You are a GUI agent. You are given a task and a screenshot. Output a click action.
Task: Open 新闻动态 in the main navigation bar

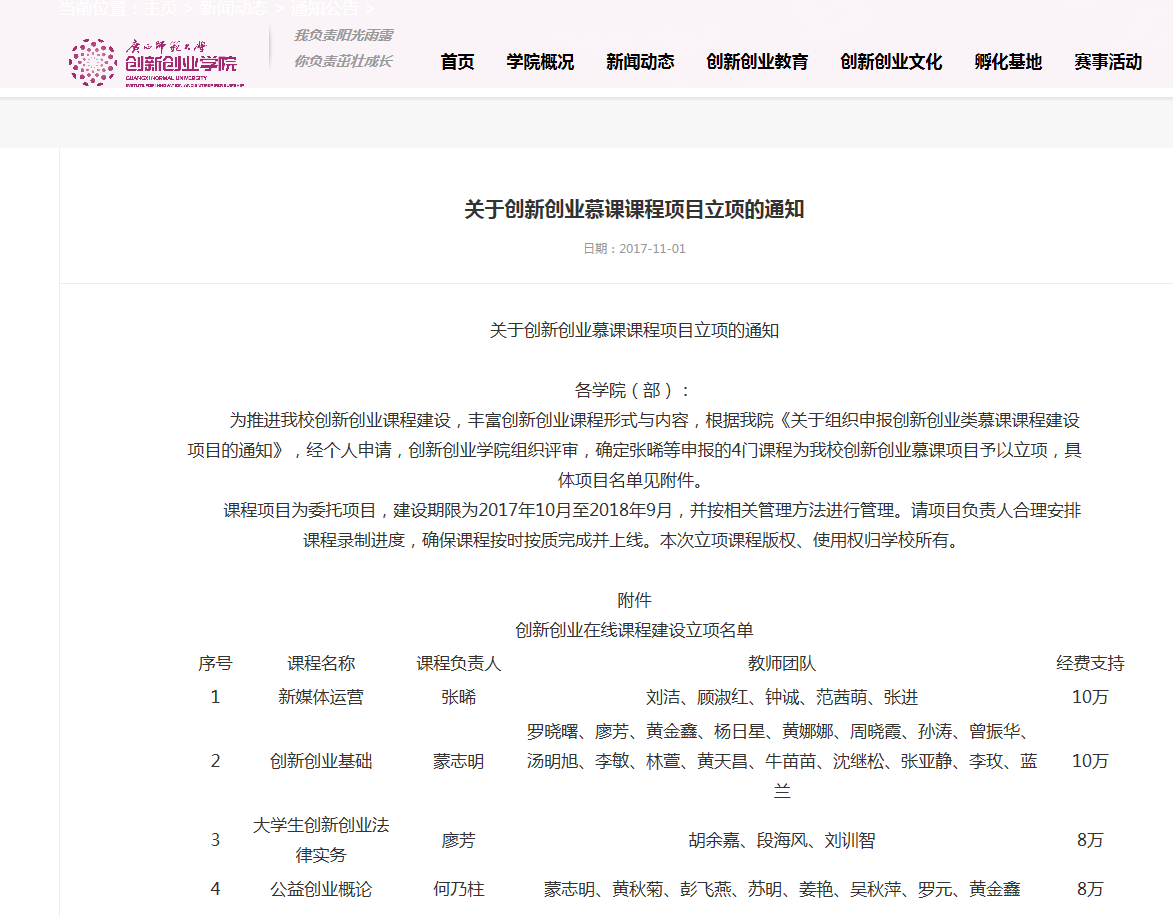[640, 62]
